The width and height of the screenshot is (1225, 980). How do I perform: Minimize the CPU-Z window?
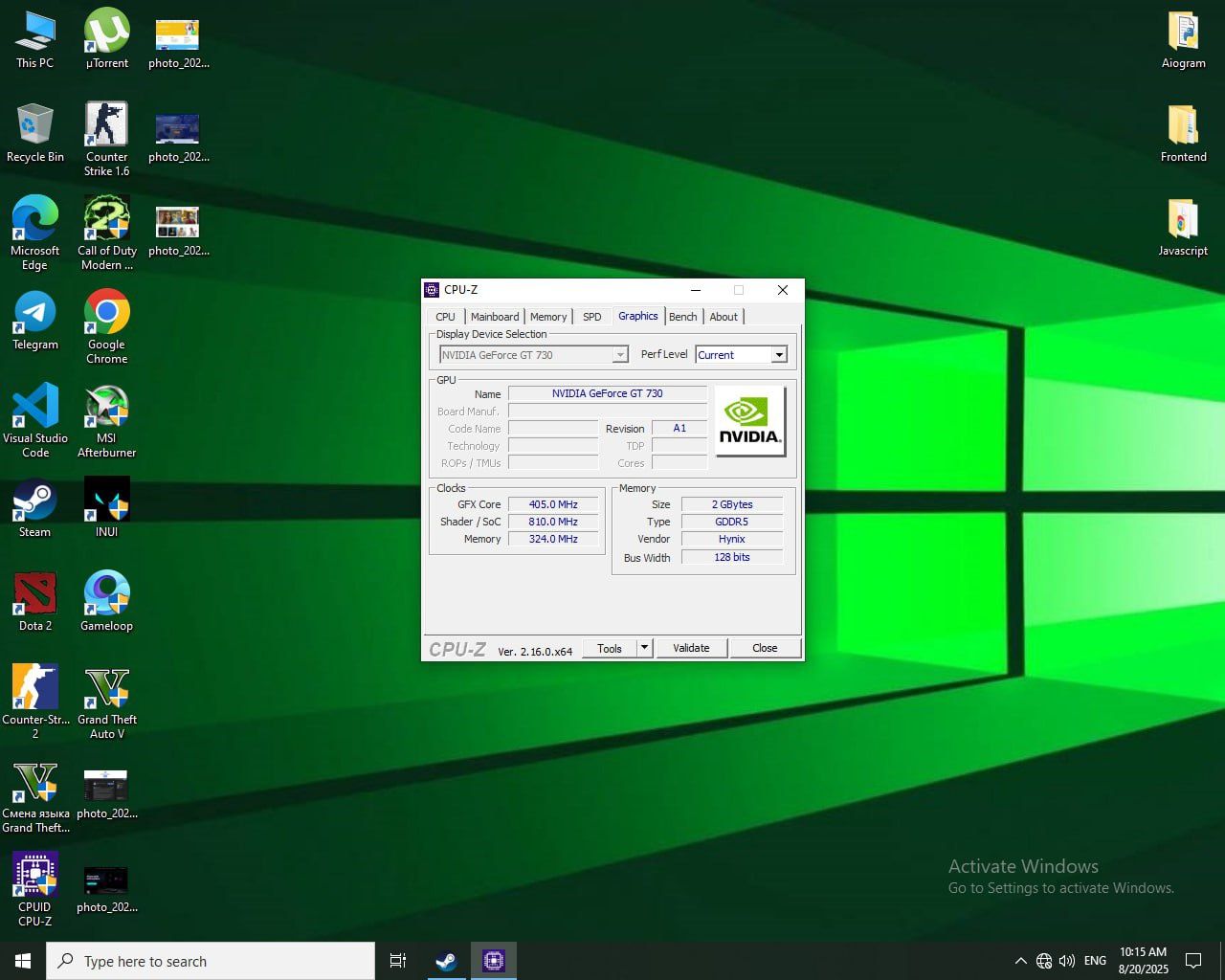(x=696, y=290)
